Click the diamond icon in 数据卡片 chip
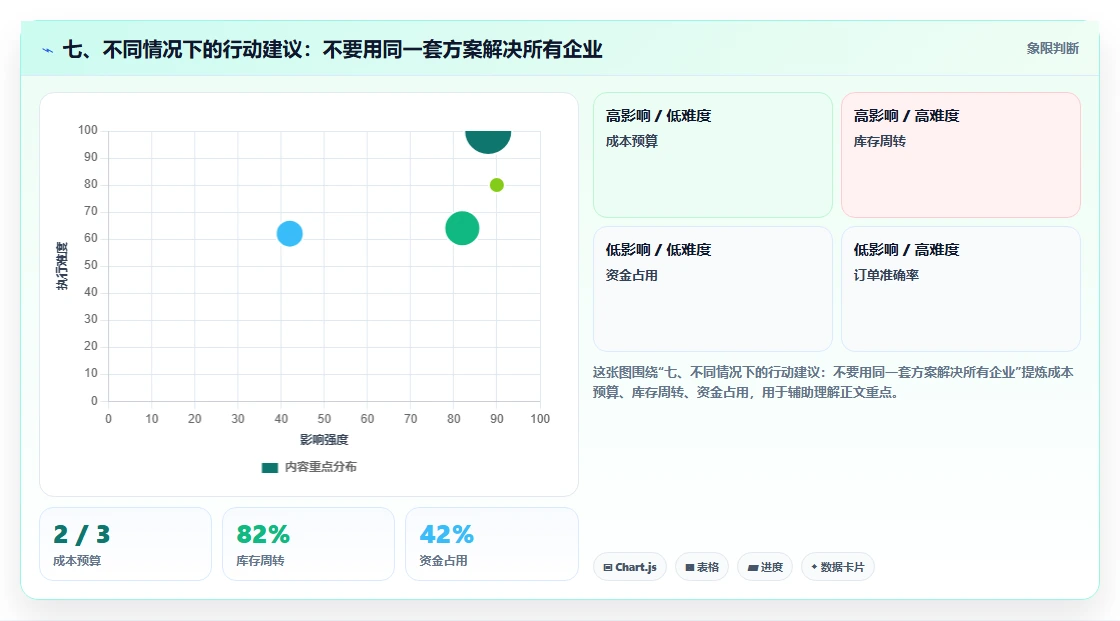 814,567
